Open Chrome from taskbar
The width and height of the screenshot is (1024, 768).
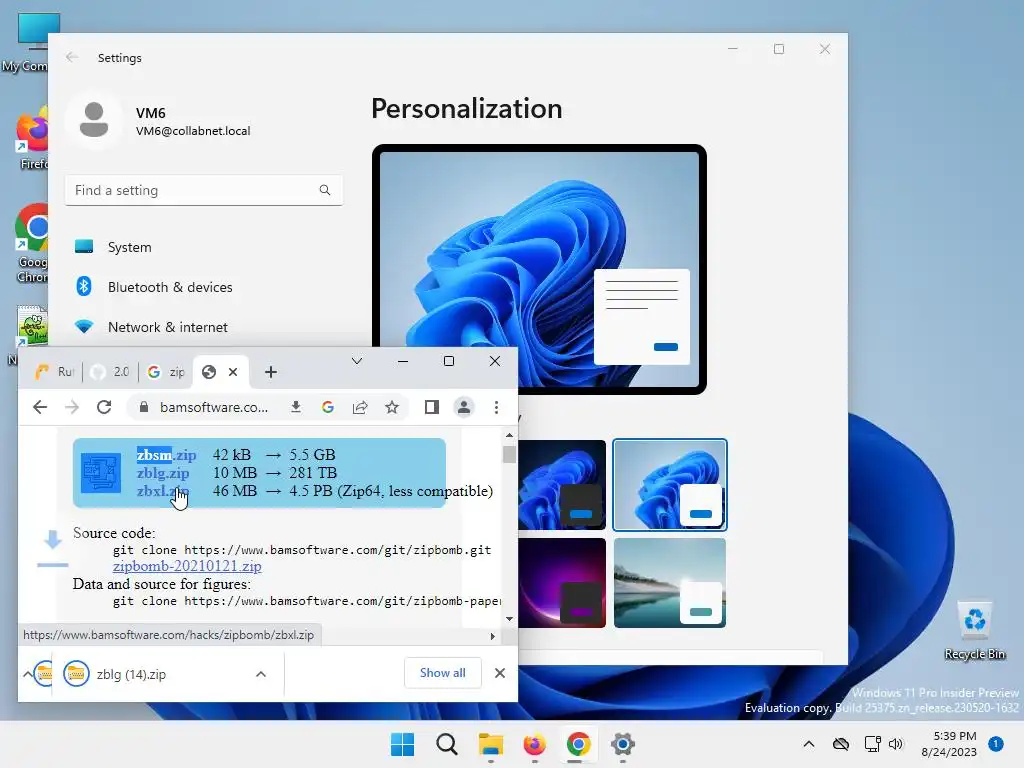579,744
